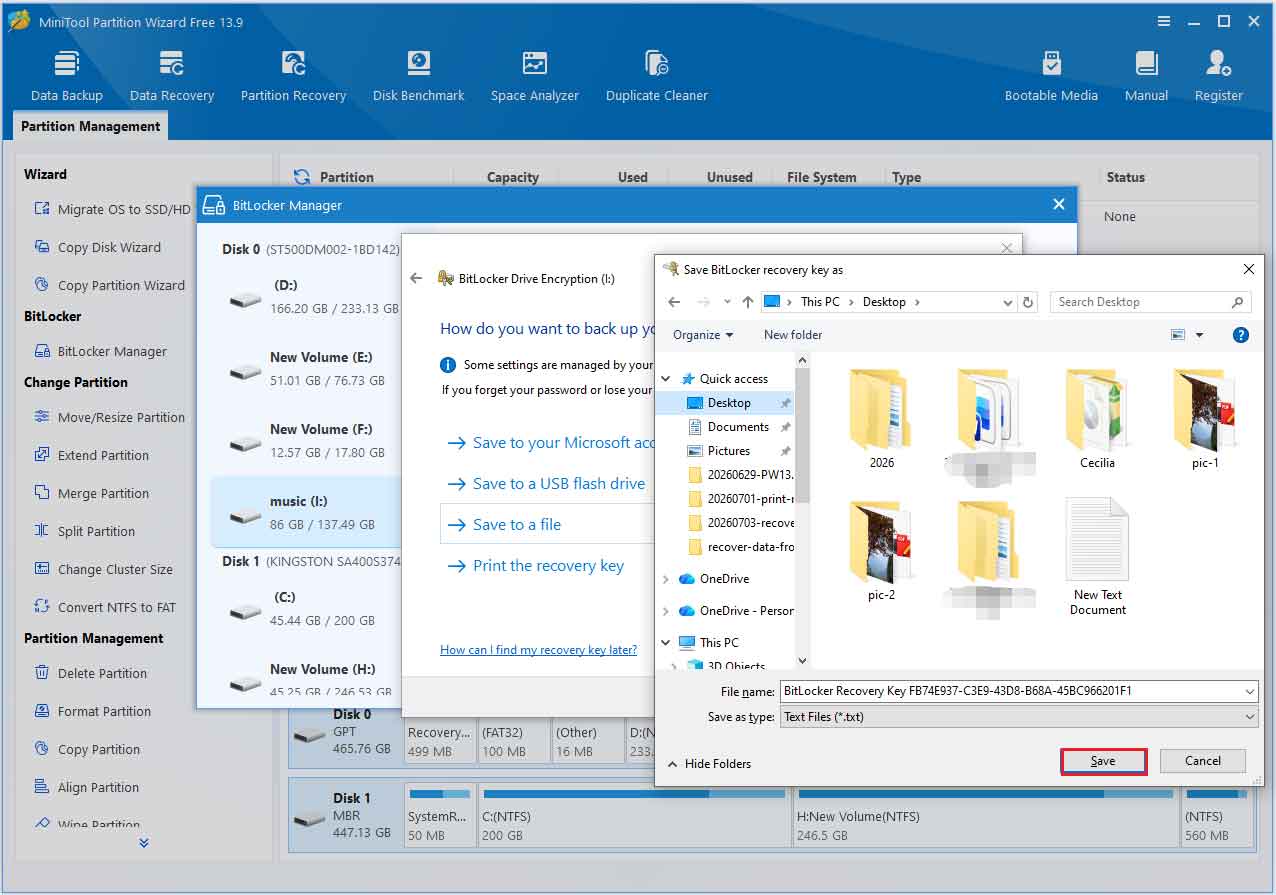Screen dimensions: 1276x895
Task: Choose Move/Resize Partition
Action: [109, 417]
